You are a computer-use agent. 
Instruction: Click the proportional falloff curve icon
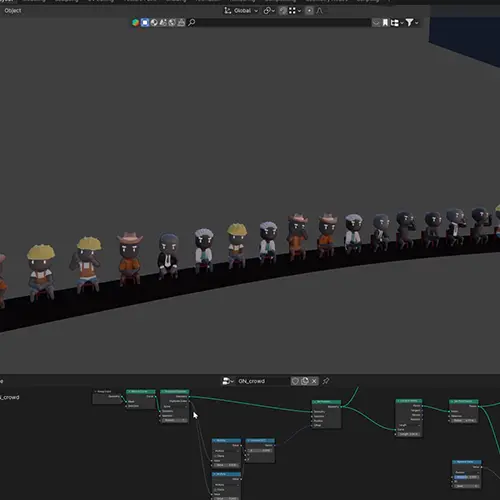[319, 11]
